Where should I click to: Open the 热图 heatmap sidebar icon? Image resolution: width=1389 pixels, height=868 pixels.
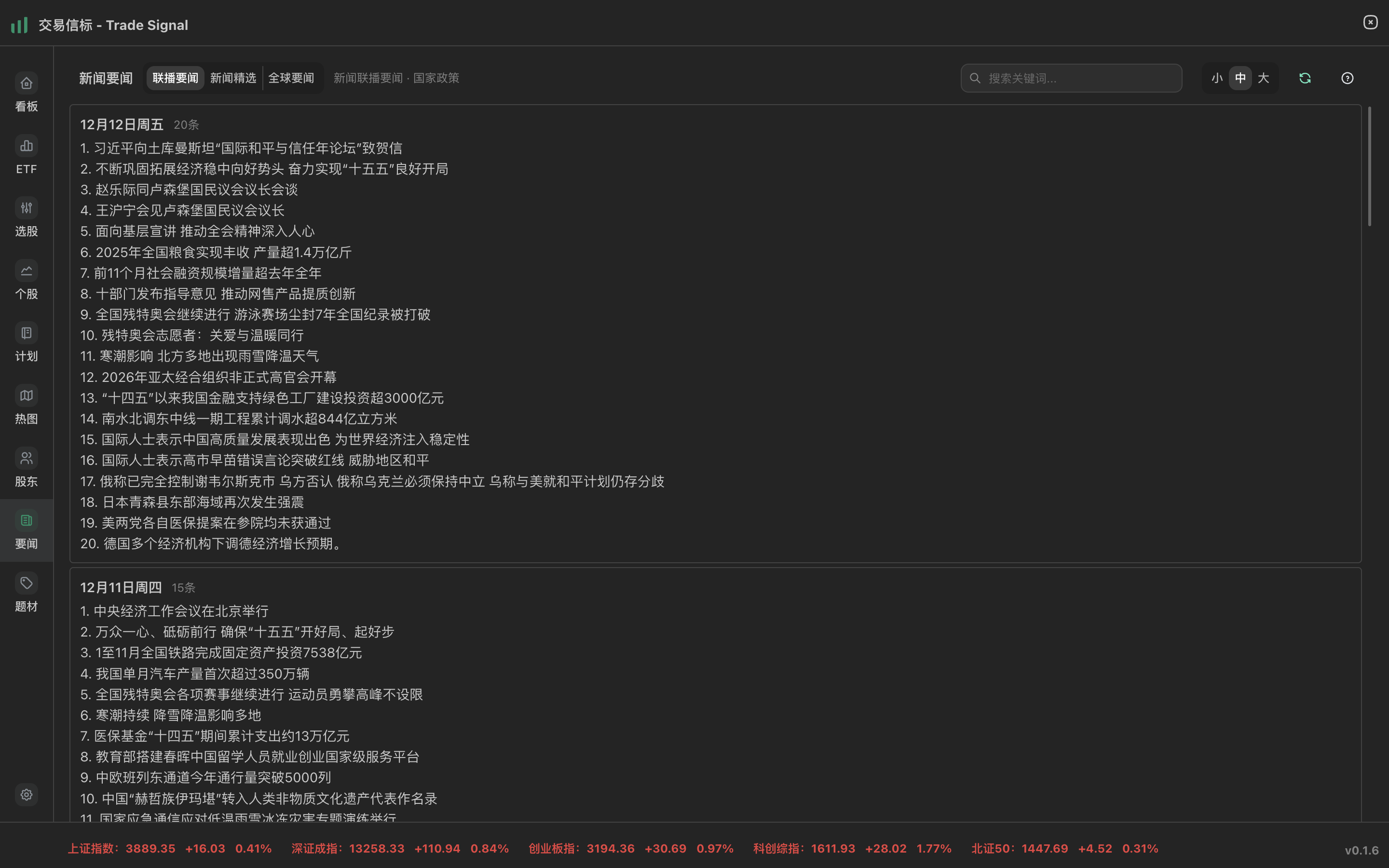27,396
